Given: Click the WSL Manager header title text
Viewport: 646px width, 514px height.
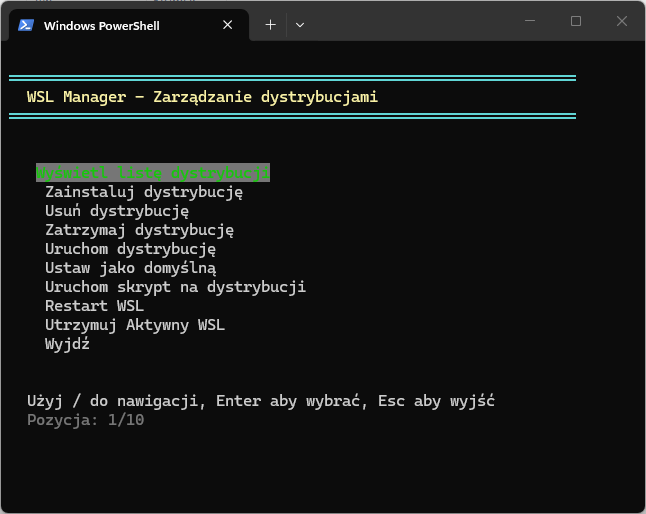Looking at the screenshot, I should (x=203, y=97).
